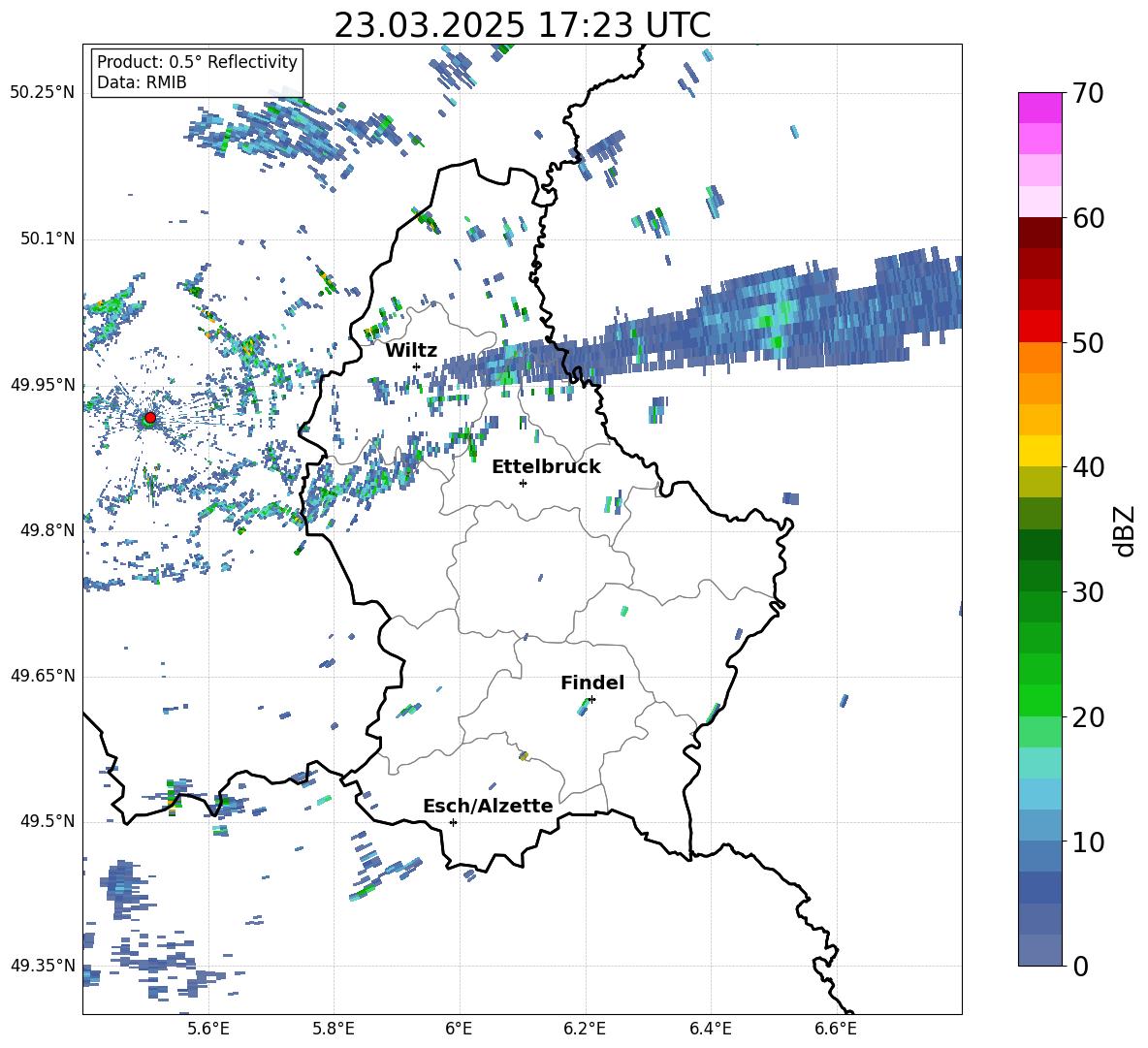Click the colorbar 0 tick label

pos(1081,966)
